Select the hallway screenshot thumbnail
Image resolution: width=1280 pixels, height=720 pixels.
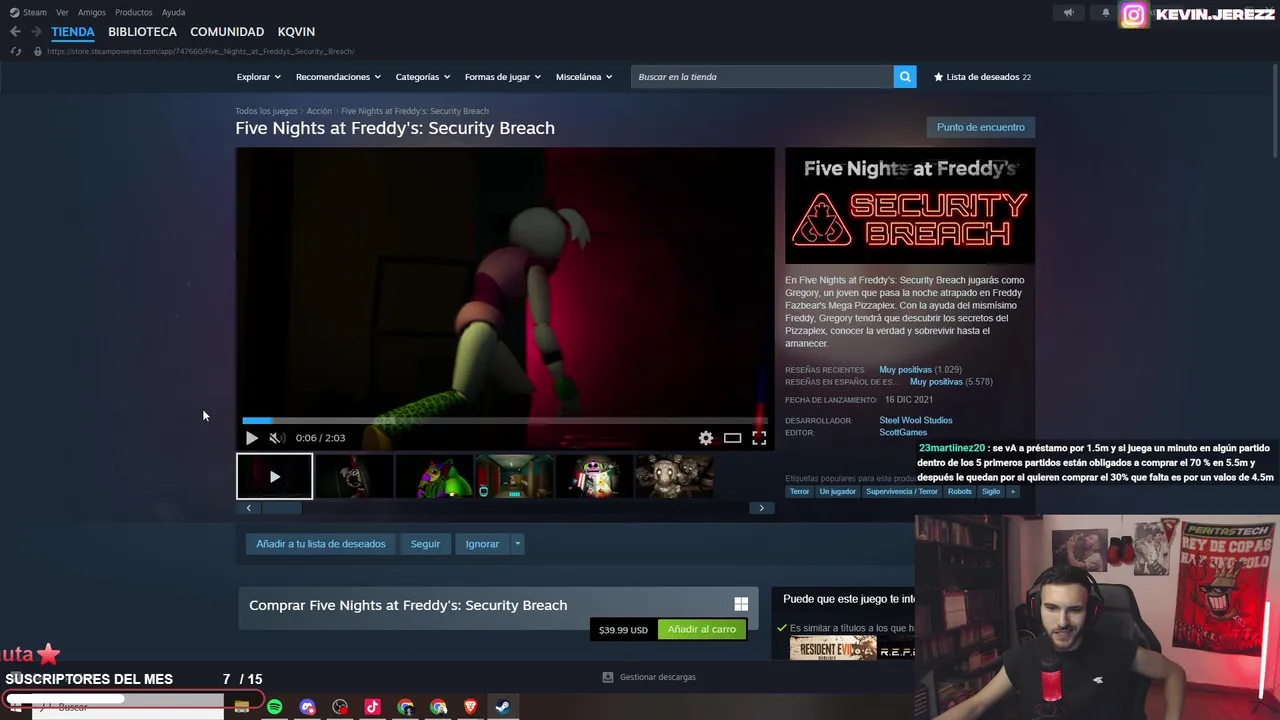coord(514,477)
